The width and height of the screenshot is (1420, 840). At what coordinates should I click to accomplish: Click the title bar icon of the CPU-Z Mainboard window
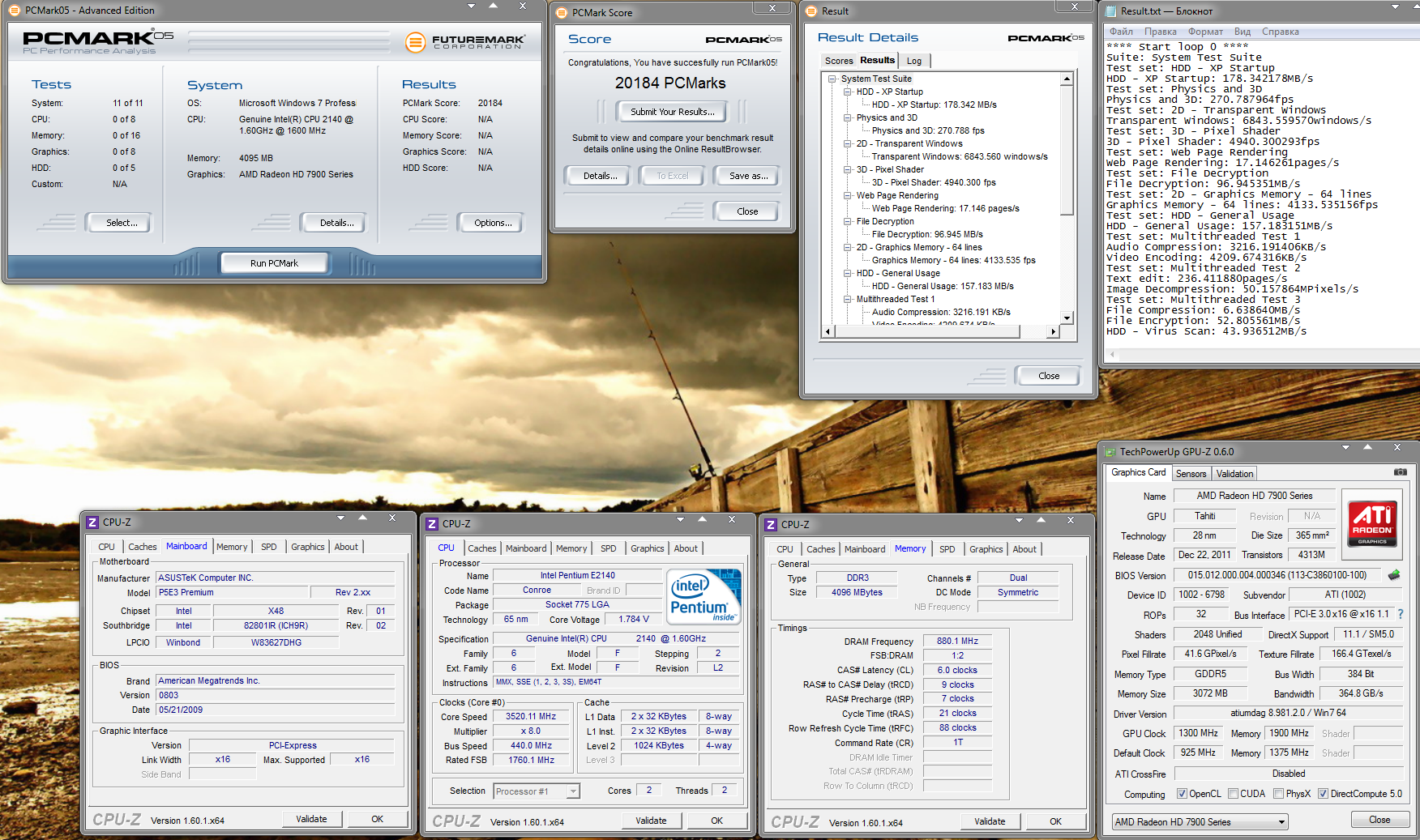click(x=92, y=522)
